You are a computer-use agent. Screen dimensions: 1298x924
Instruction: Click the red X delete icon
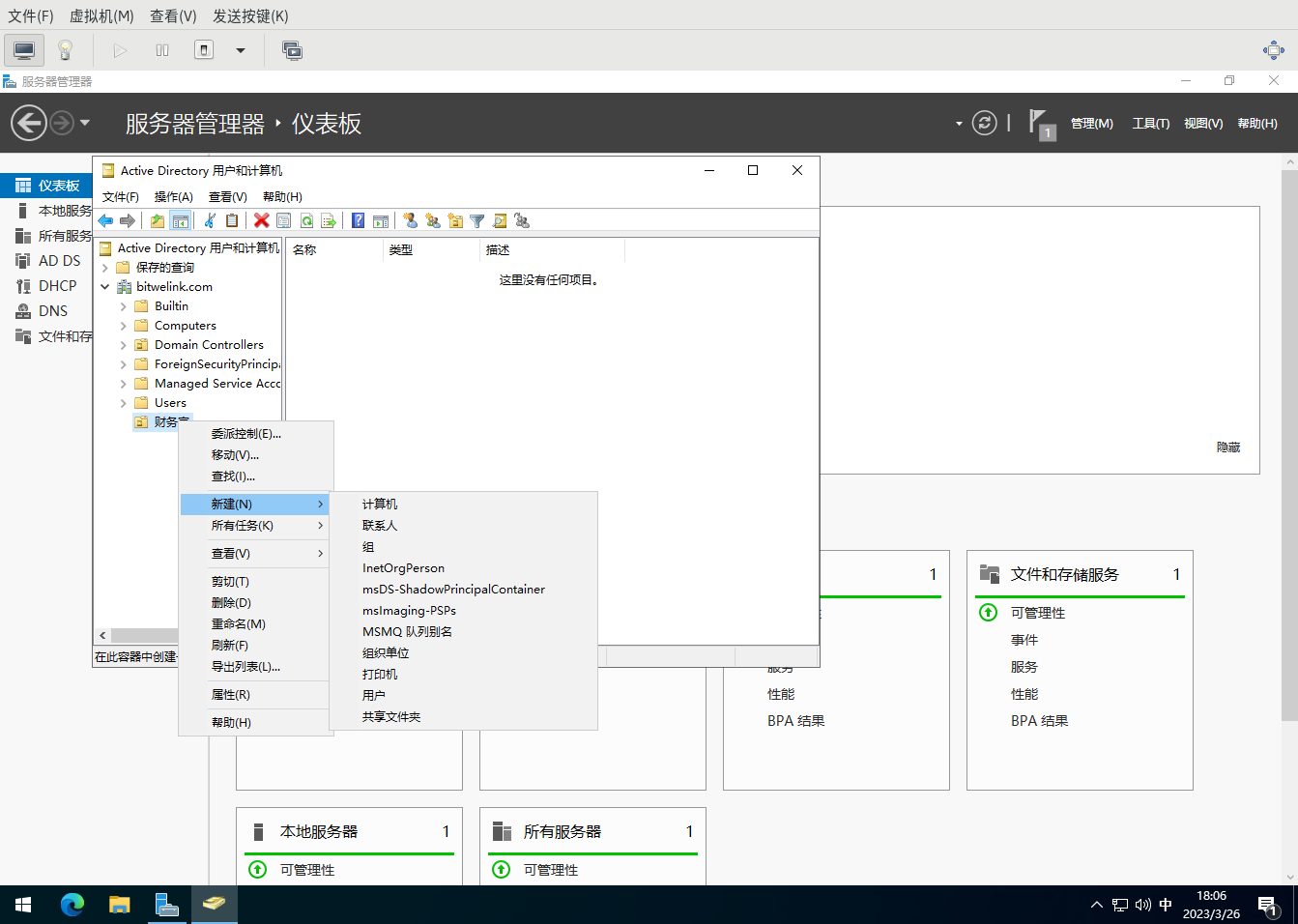pos(261,220)
